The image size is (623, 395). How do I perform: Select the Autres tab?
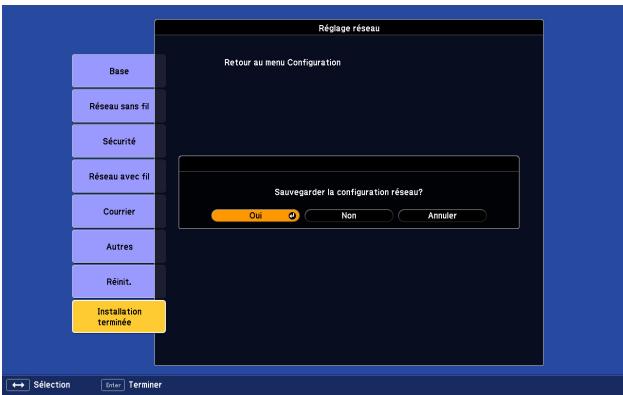[x=119, y=246]
